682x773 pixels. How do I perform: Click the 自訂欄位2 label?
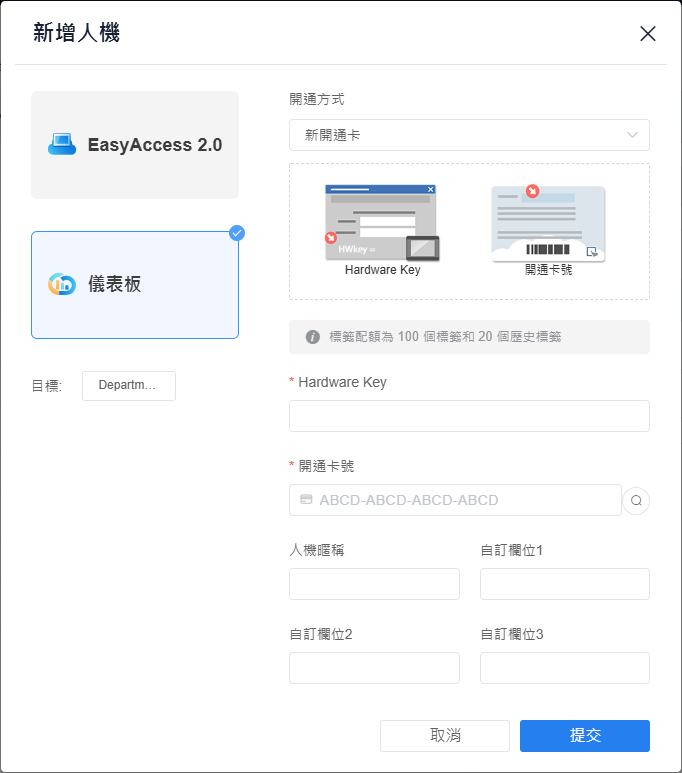321,634
